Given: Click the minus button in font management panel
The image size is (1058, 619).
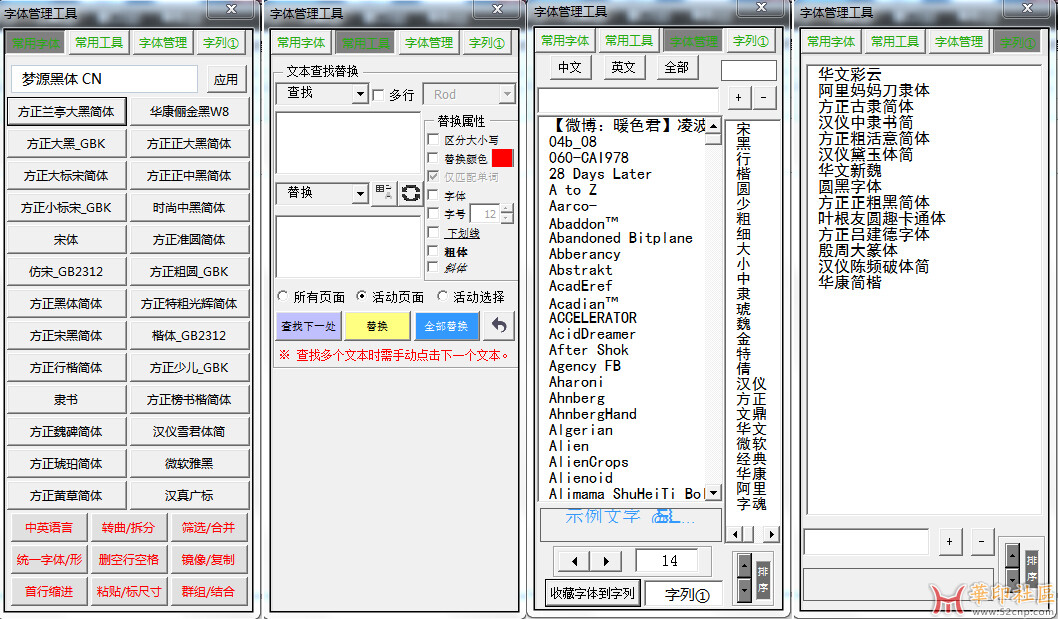Looking at the screenshot, I should pyautogui.click(x=764, y=98).
